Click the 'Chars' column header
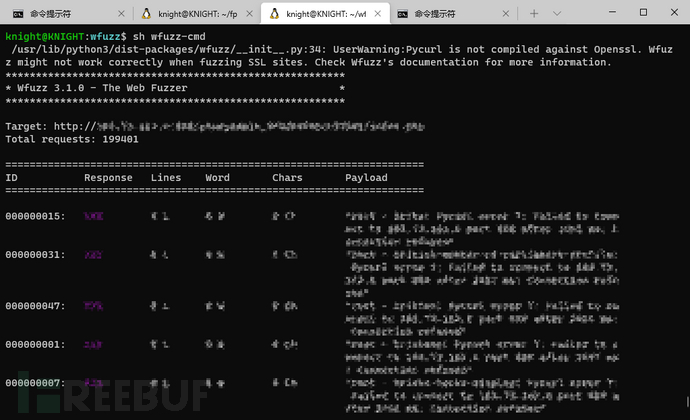The image size is (690, 420). tap(287, 178)
